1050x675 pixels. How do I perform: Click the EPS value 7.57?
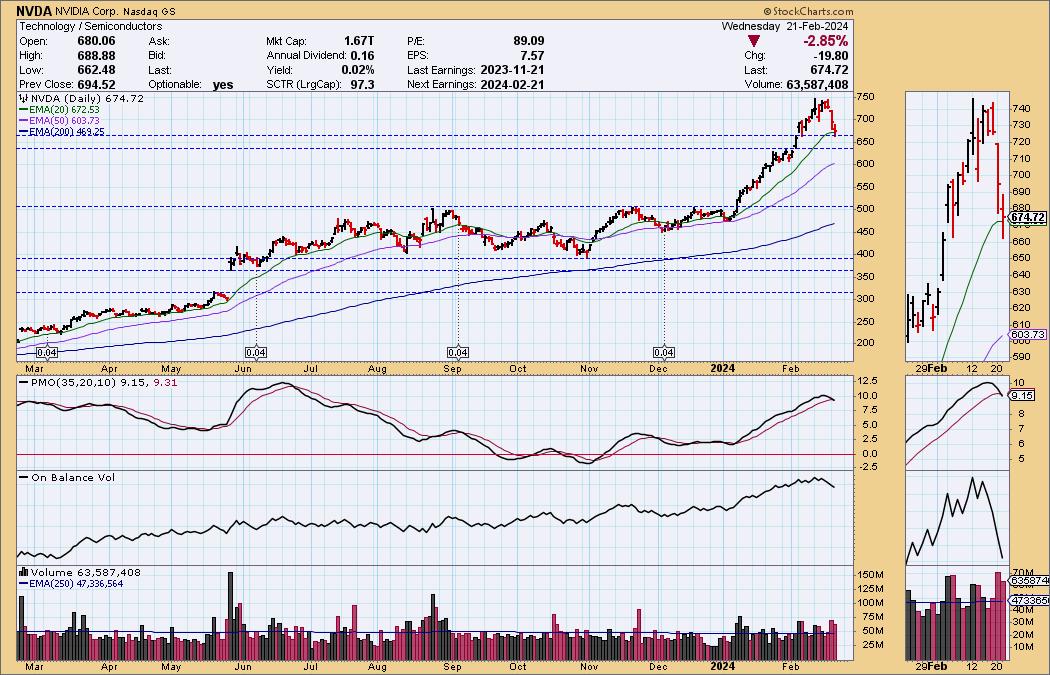tap(532, 56)
